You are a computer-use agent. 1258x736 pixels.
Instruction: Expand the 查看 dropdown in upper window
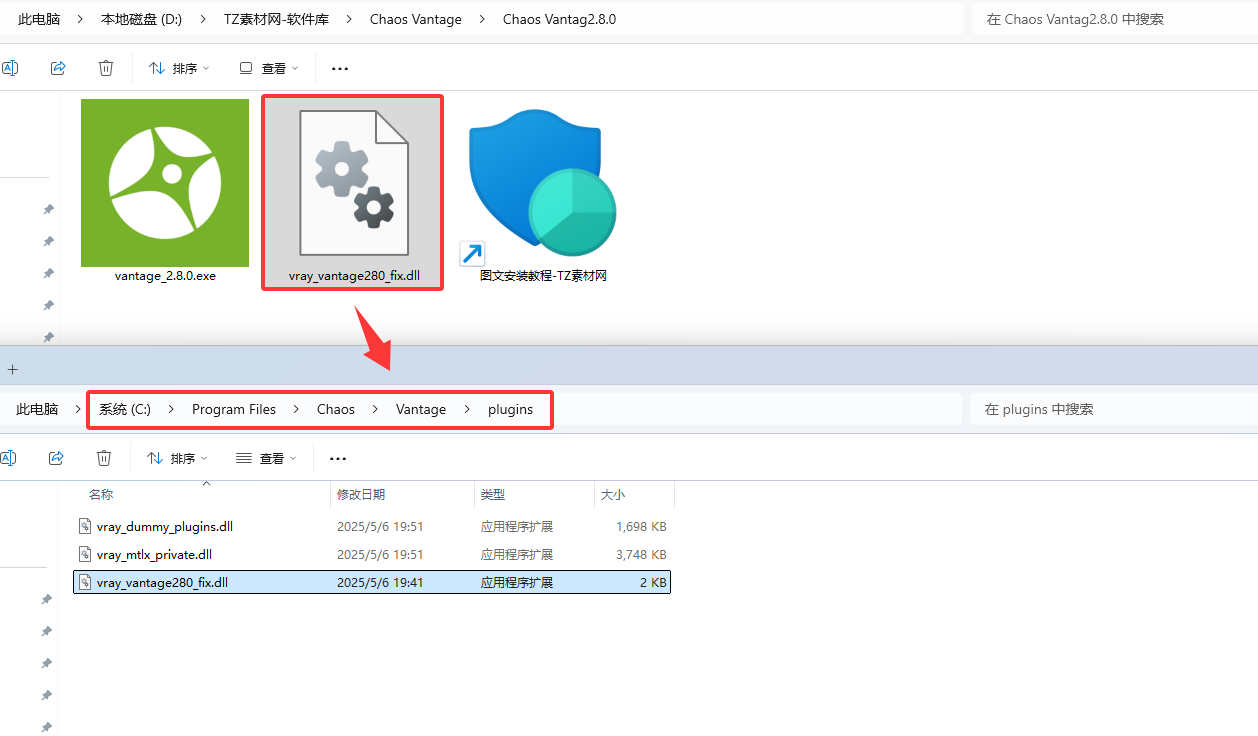tap(270, 68)
